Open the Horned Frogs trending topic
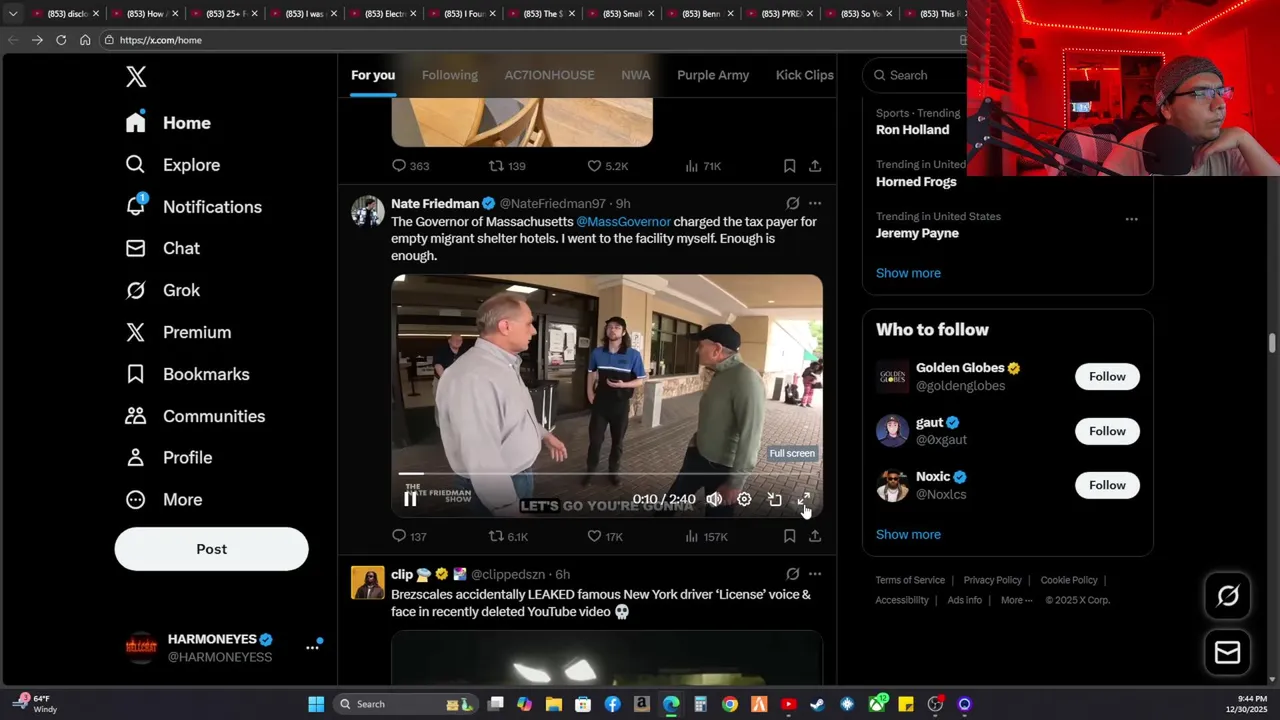 click(x=916, y=182)
